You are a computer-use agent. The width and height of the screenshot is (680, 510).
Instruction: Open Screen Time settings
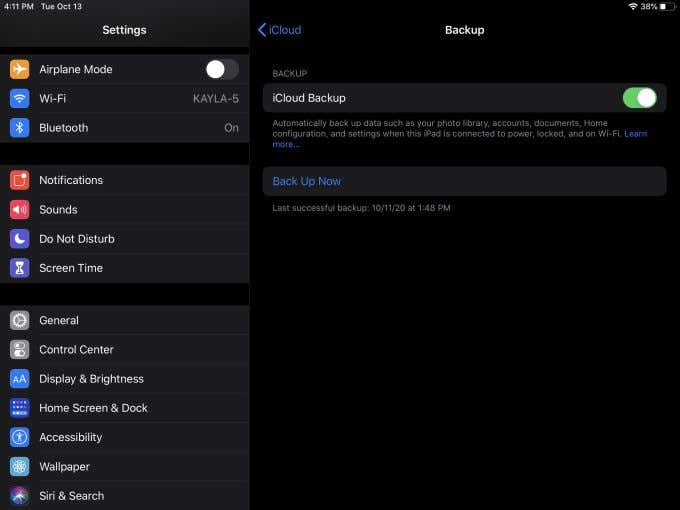(x=124, y=268)
